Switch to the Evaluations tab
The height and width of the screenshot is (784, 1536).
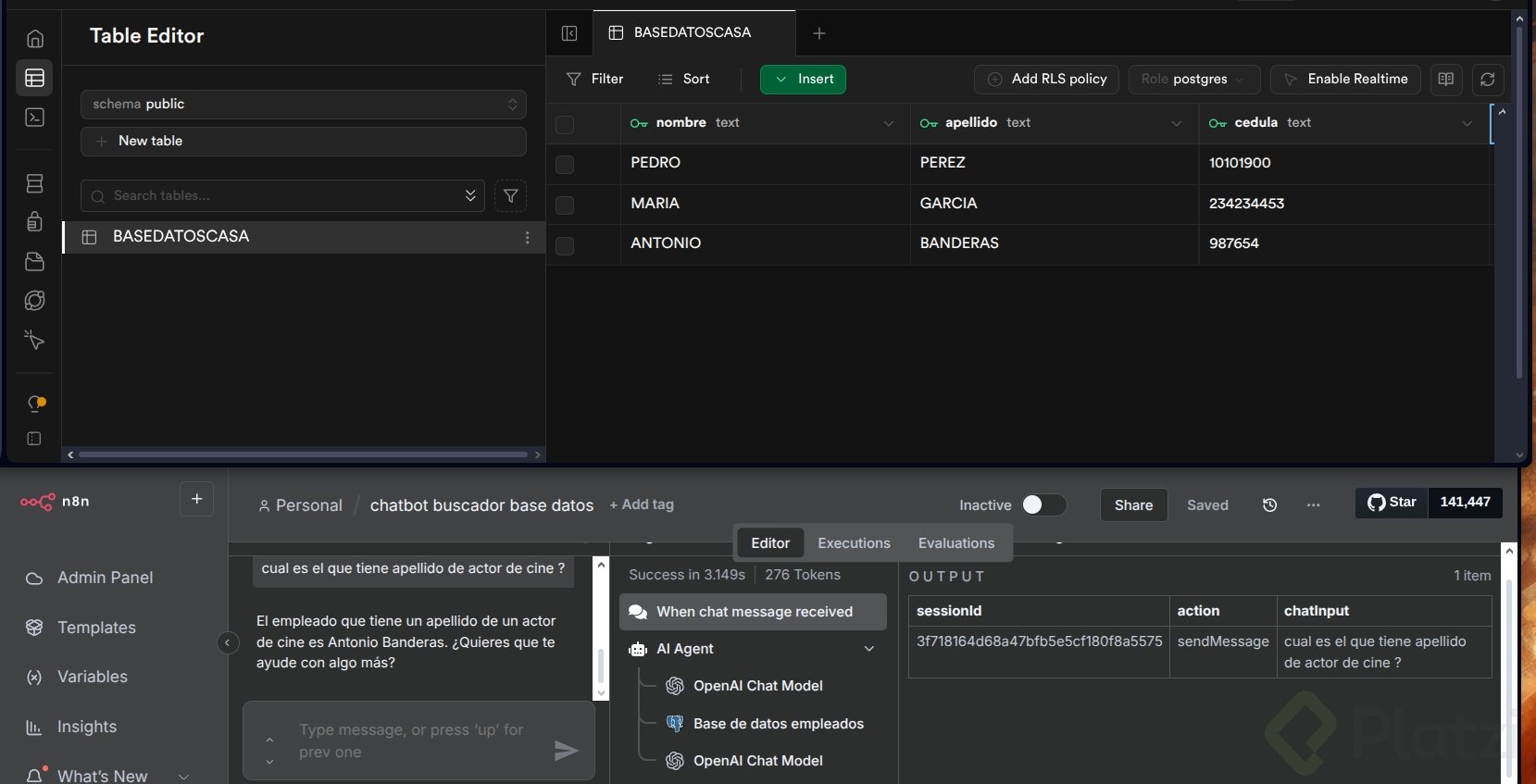[955, 543]
